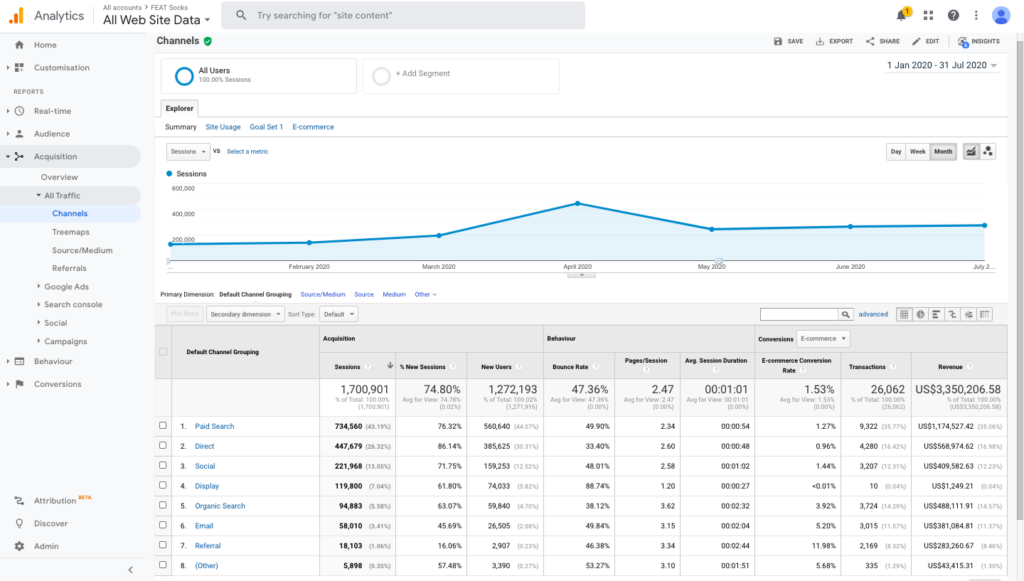This screenshot has height=581, width=1024.
Task: Tick the Organic Search row checkbox
Action: tap(163, 505)
